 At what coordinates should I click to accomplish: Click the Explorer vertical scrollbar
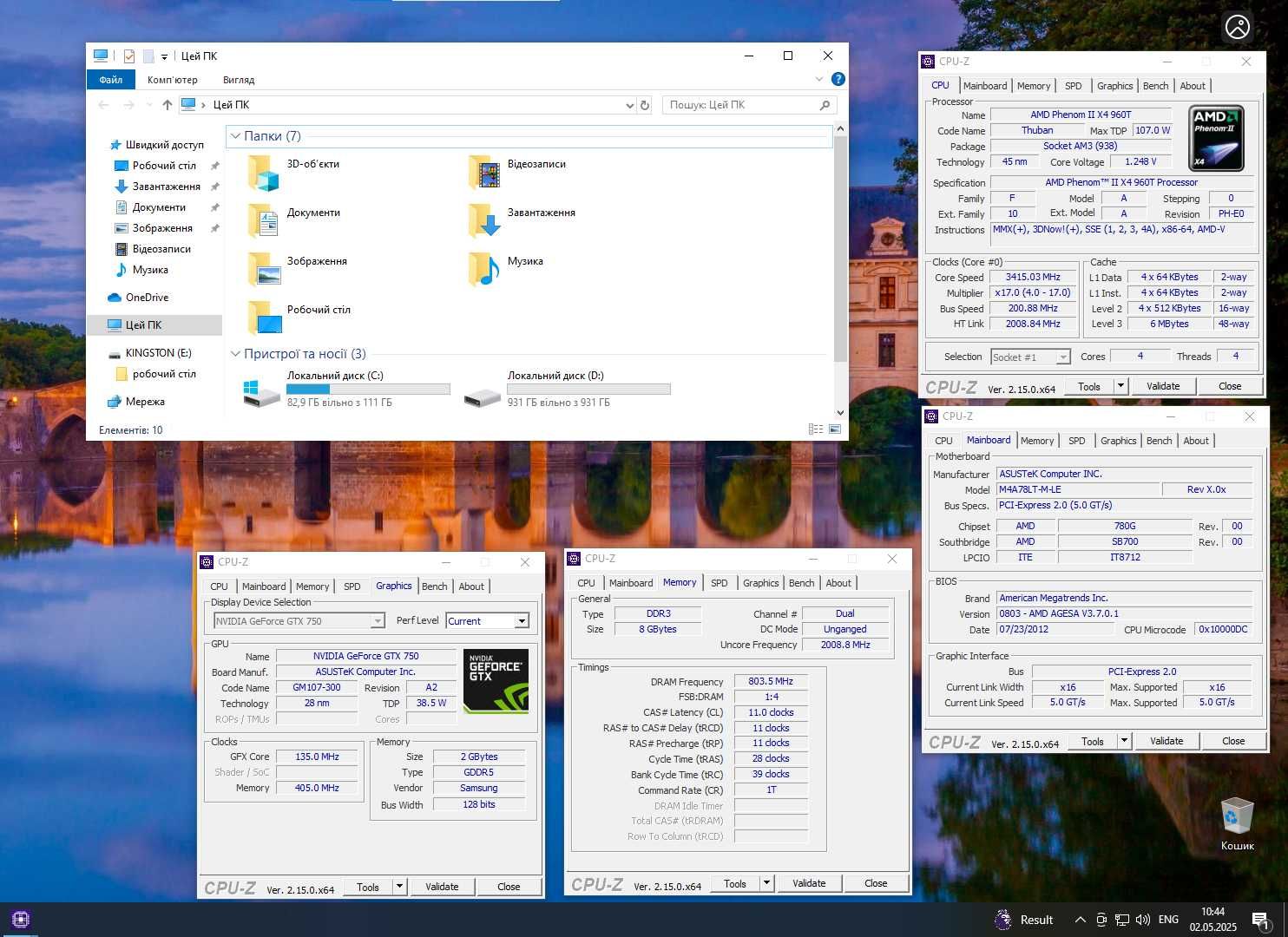point(839,247)
